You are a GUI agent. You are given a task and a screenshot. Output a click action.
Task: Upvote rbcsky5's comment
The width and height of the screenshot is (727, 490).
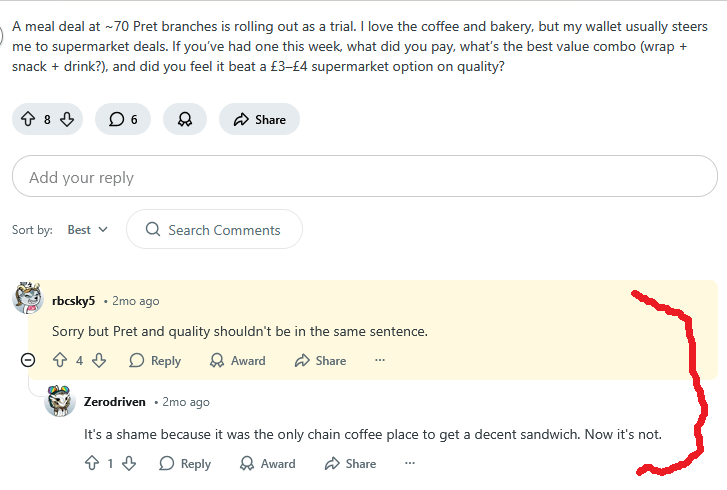point(59,361)
